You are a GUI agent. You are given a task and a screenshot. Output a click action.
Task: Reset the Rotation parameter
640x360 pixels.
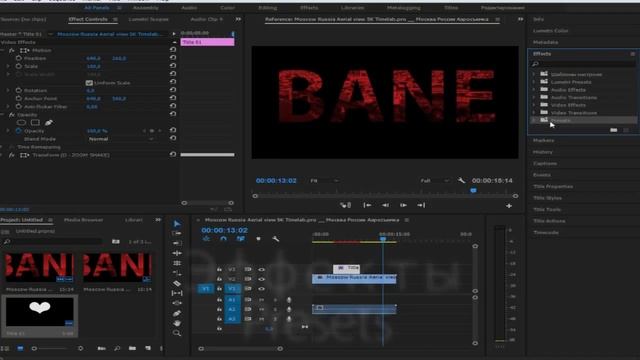pos(173,90)
